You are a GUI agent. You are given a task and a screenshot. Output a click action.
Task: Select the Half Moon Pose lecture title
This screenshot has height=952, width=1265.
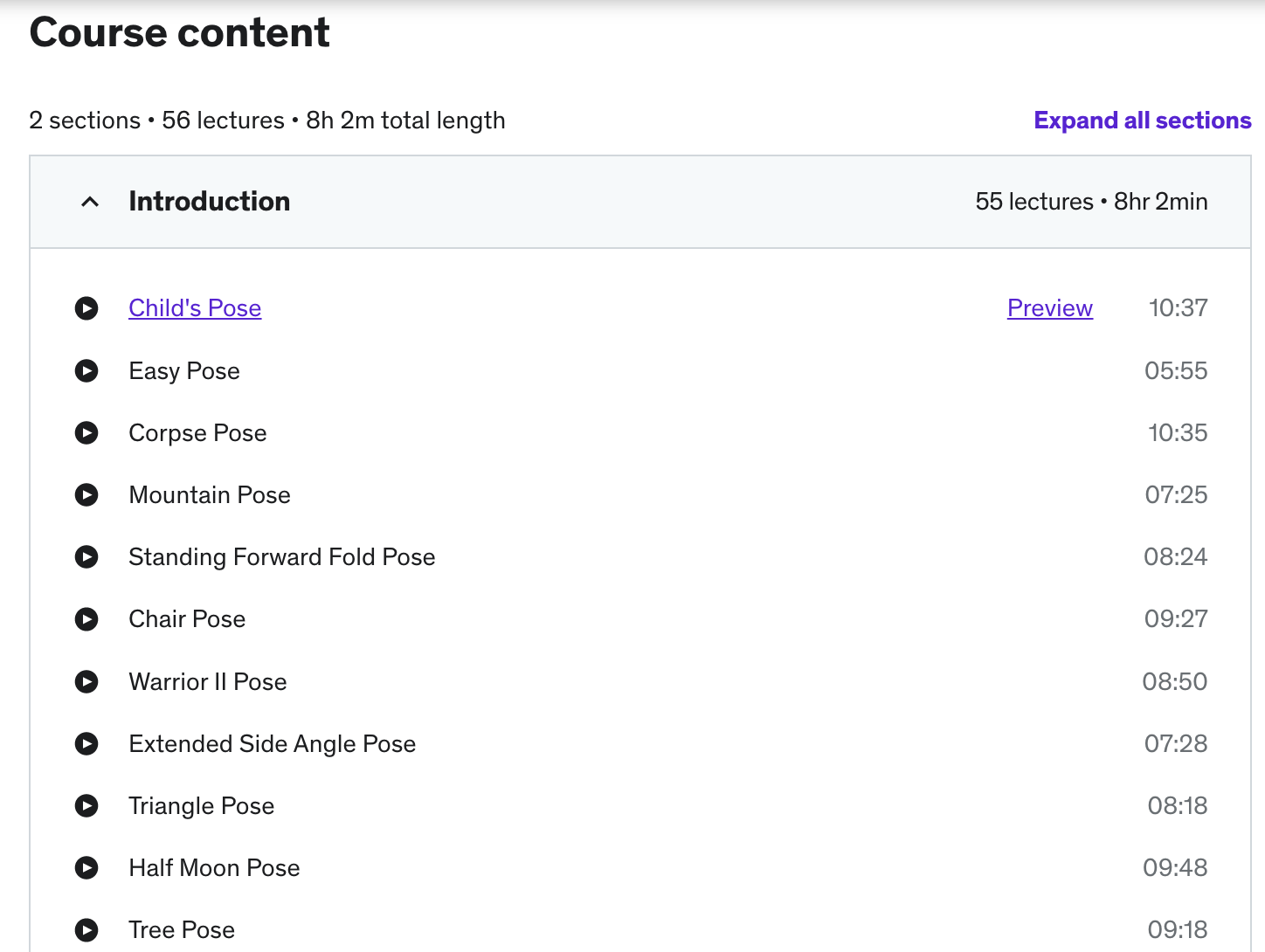214,867
